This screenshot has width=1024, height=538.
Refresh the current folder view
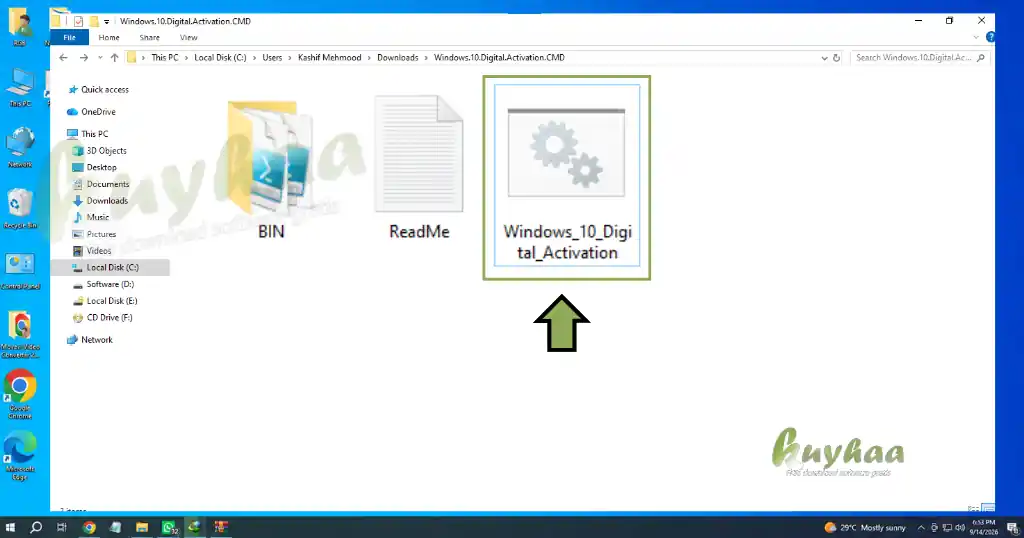836,57
